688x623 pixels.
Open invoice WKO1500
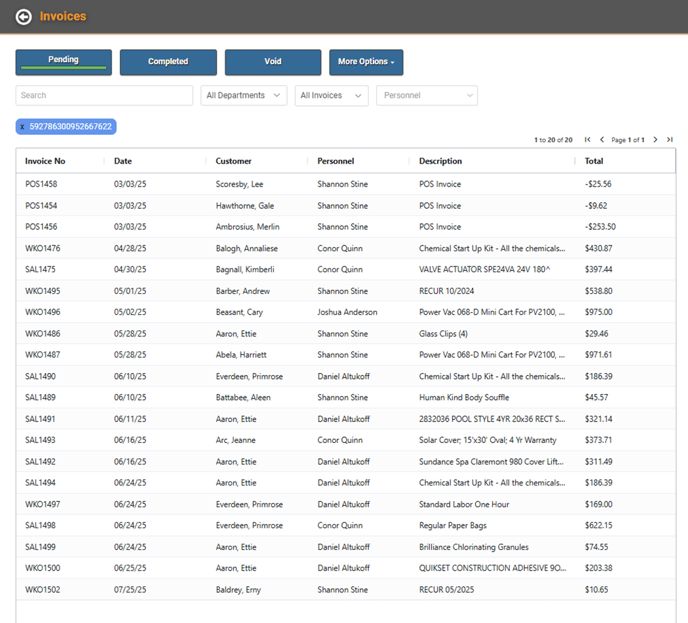click(x=43, y=568)
